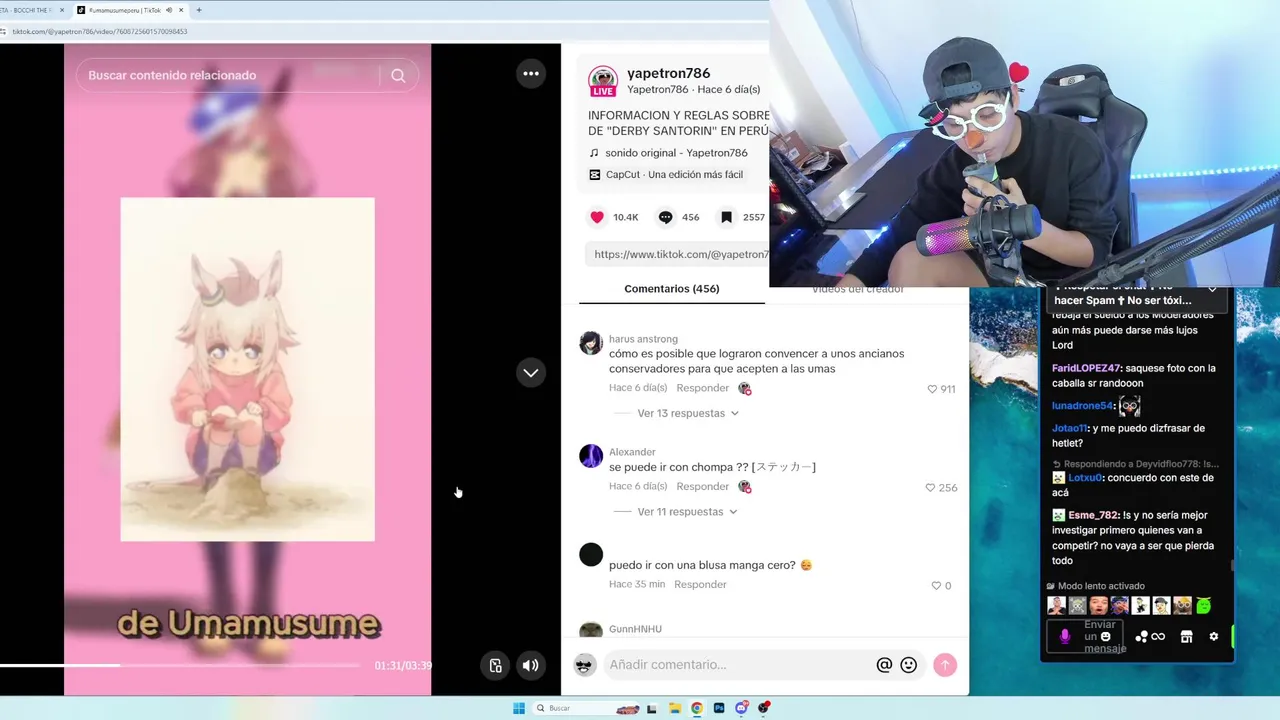
Task: Click the music note original sound icon
Action: [x=594, y=153]
